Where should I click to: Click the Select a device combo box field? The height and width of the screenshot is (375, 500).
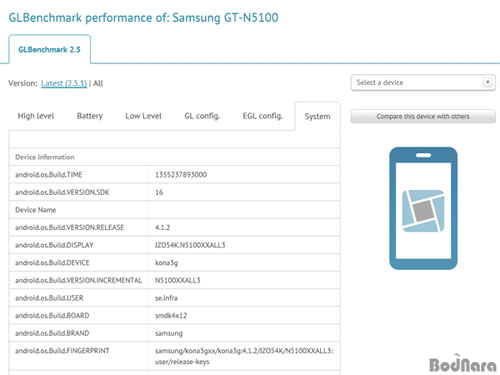pos(423,83)
